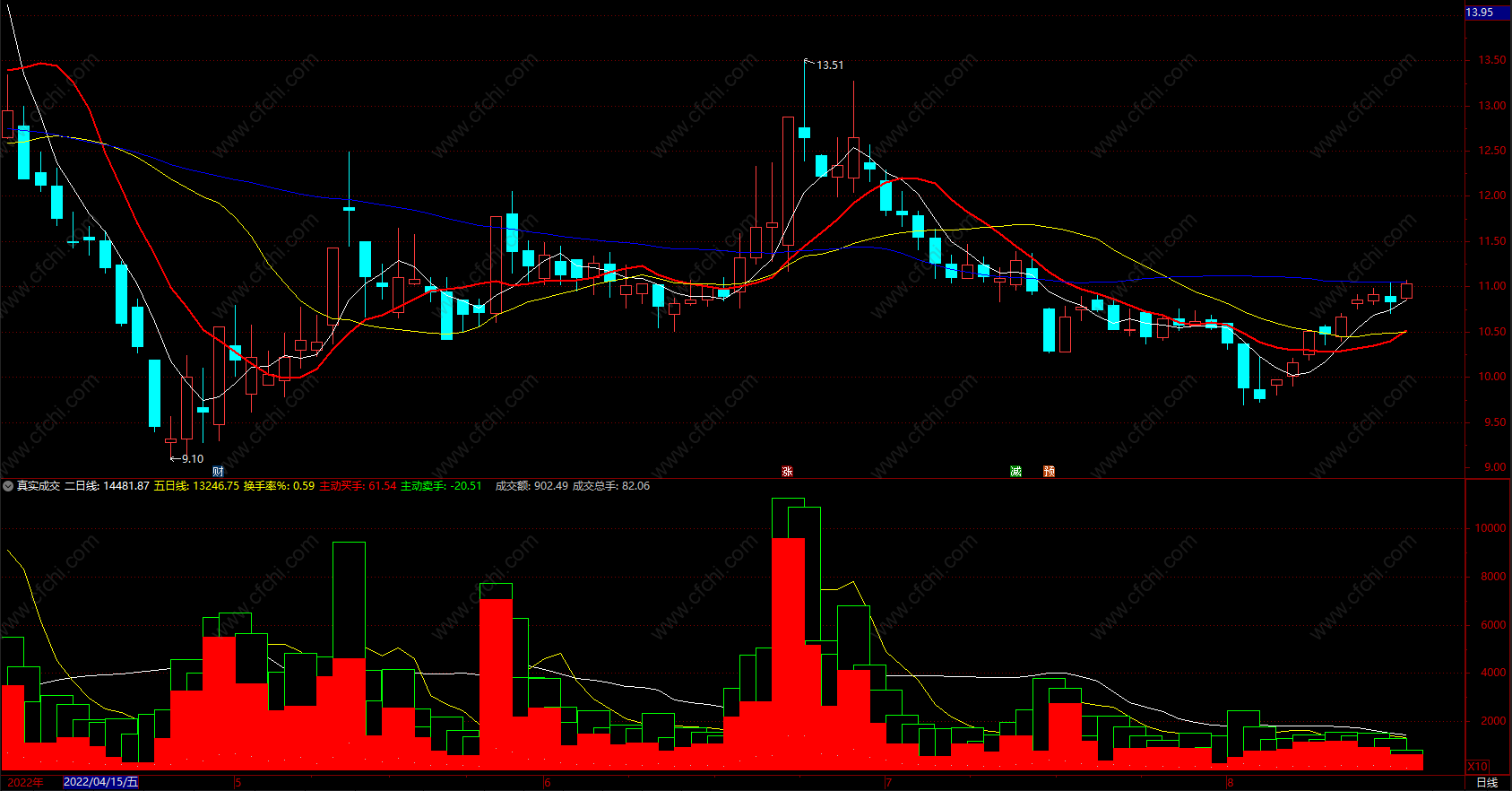Click the 二日线: 14481.87 value

pos(107,486)
